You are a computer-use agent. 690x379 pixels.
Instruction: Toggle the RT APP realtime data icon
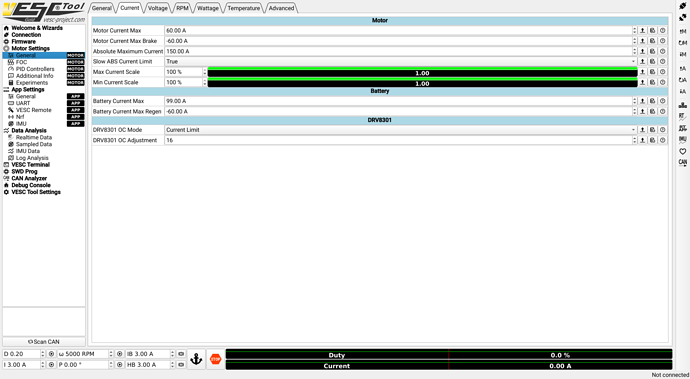point(683,128)
